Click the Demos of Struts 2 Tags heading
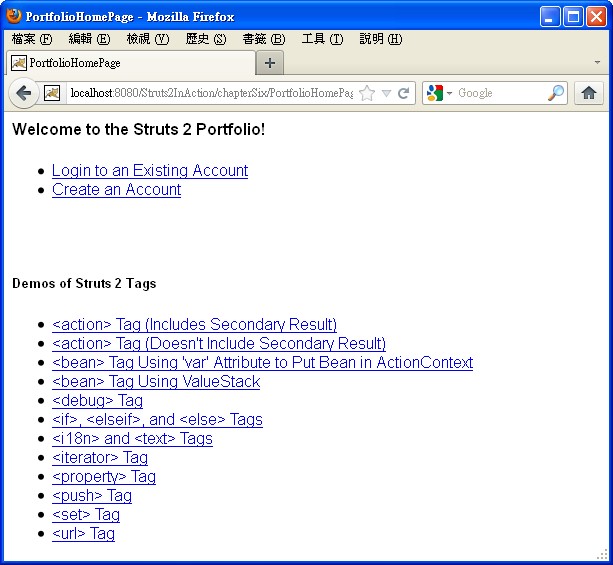This screenshot has width=613, height=565. [84, 283]
